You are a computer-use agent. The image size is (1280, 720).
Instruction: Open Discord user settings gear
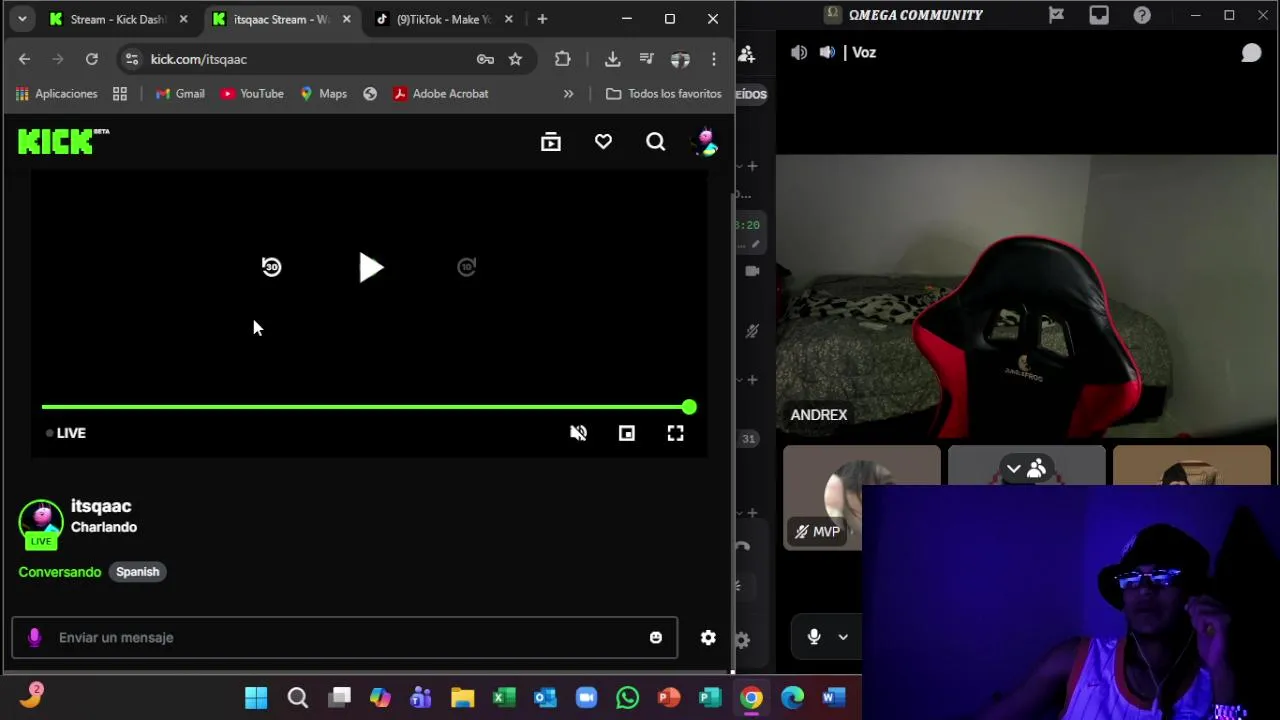(742, 640)
